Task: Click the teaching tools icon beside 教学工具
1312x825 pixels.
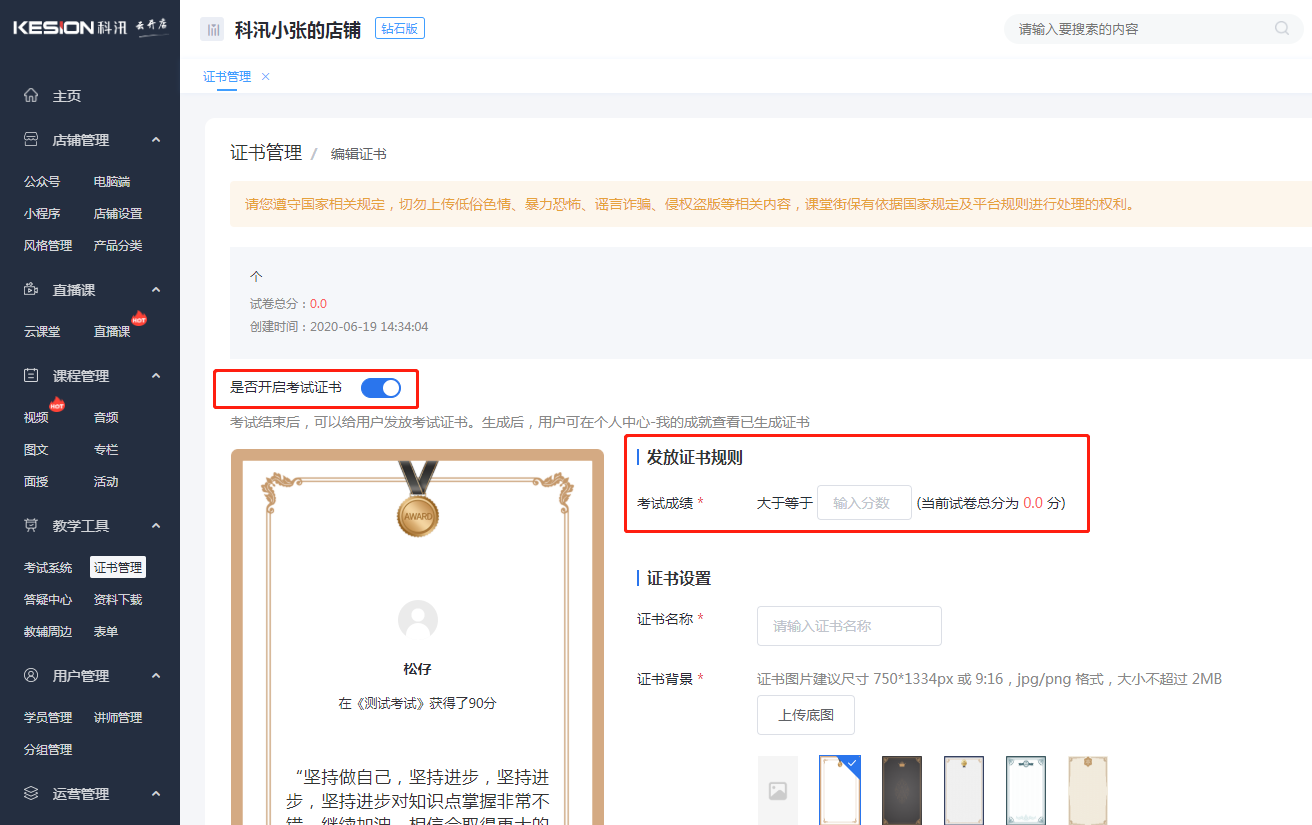Action: pos(30,525)
